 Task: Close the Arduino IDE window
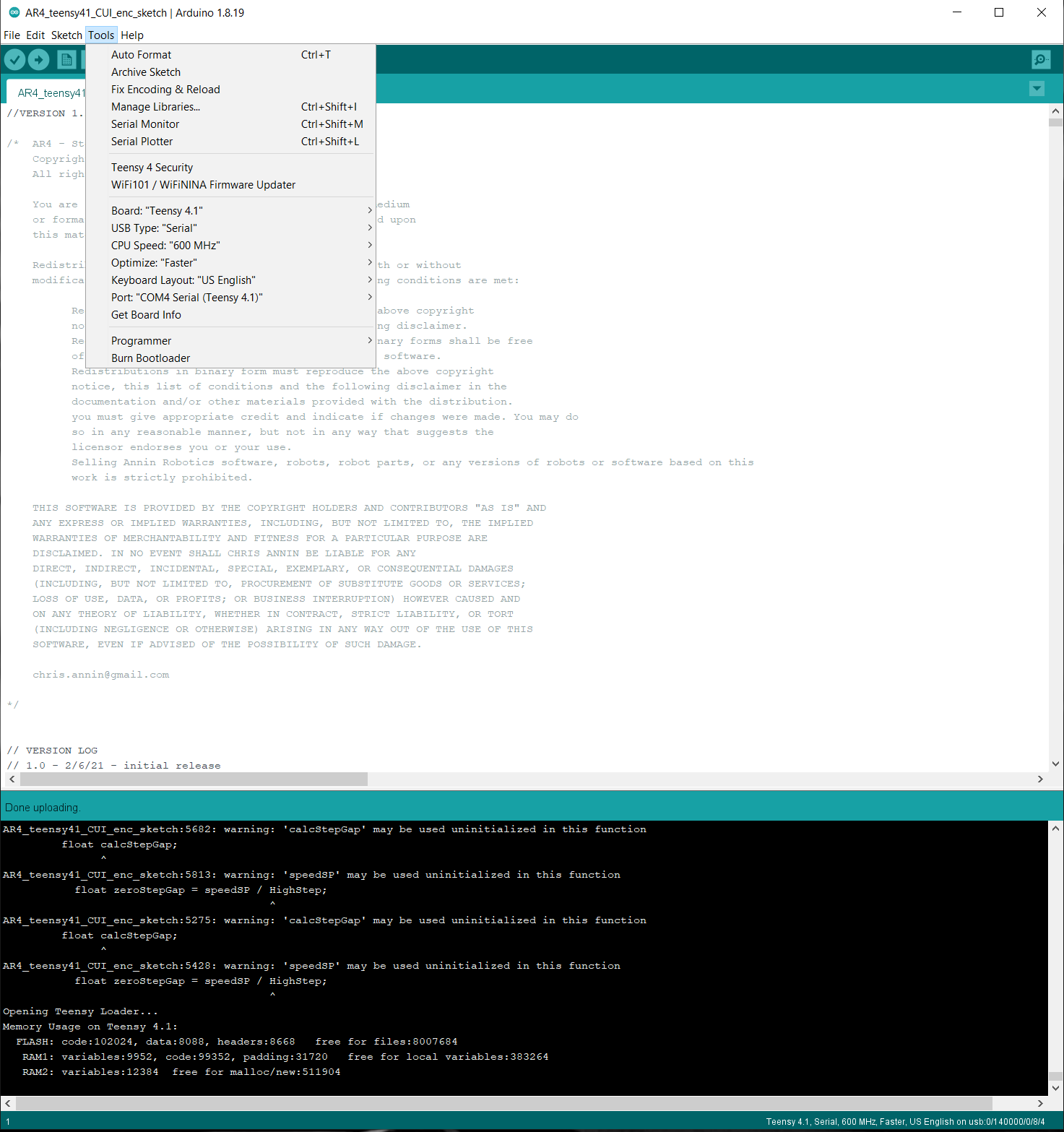coord(1042,12)
